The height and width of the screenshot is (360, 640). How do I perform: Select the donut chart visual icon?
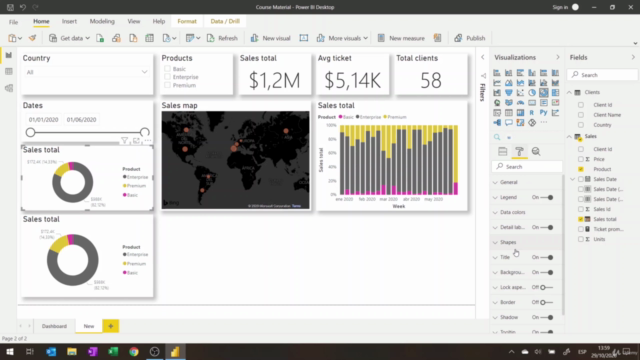(544, 93)
